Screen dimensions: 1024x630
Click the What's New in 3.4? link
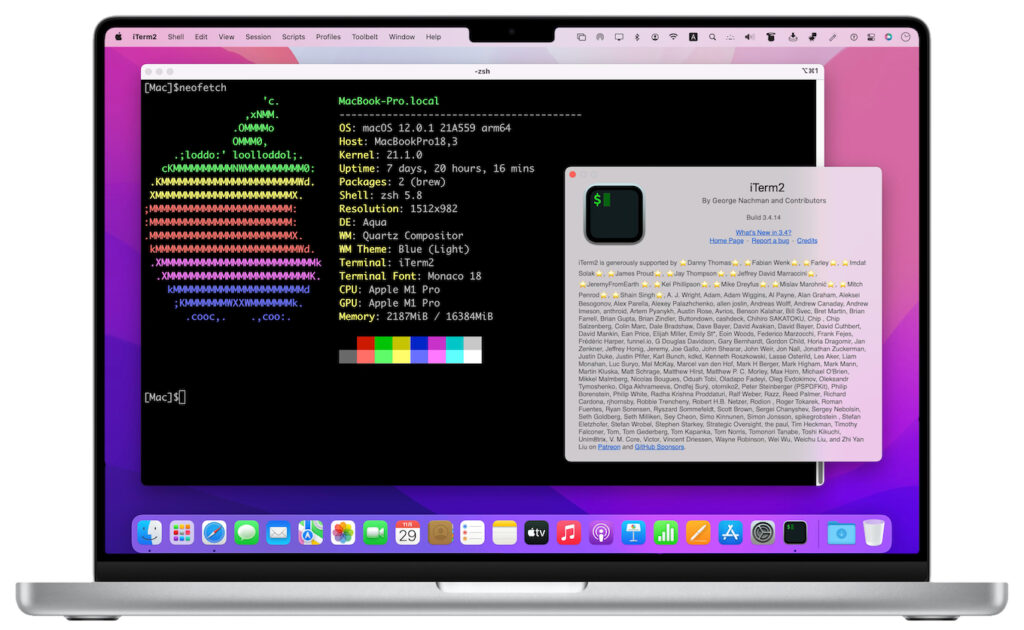point(763,232)
